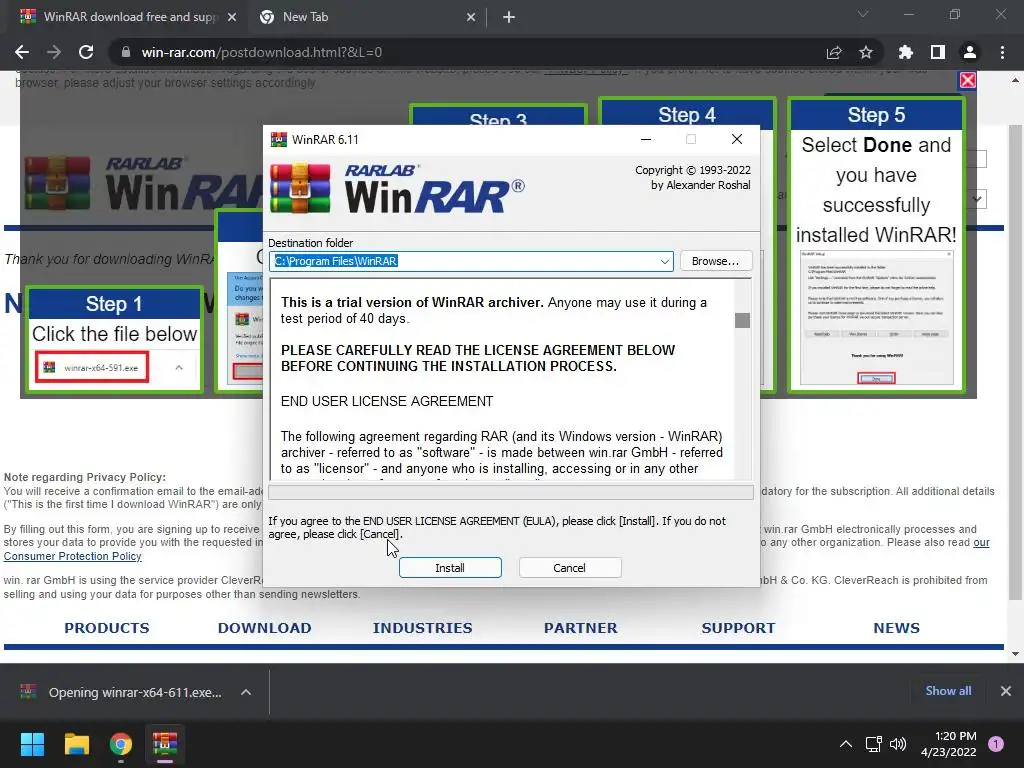
Task: Open the volume tray icon
Action: tap(899, 744)
